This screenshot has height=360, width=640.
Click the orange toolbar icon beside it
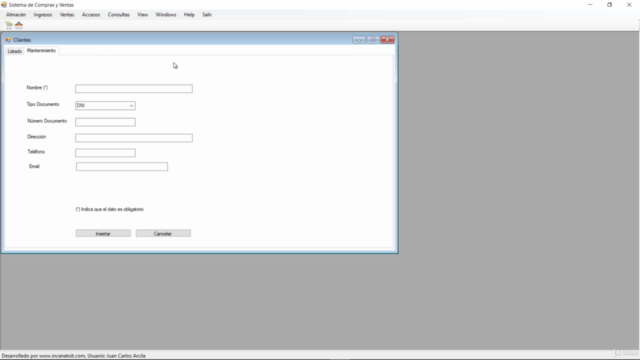[19, 25]
